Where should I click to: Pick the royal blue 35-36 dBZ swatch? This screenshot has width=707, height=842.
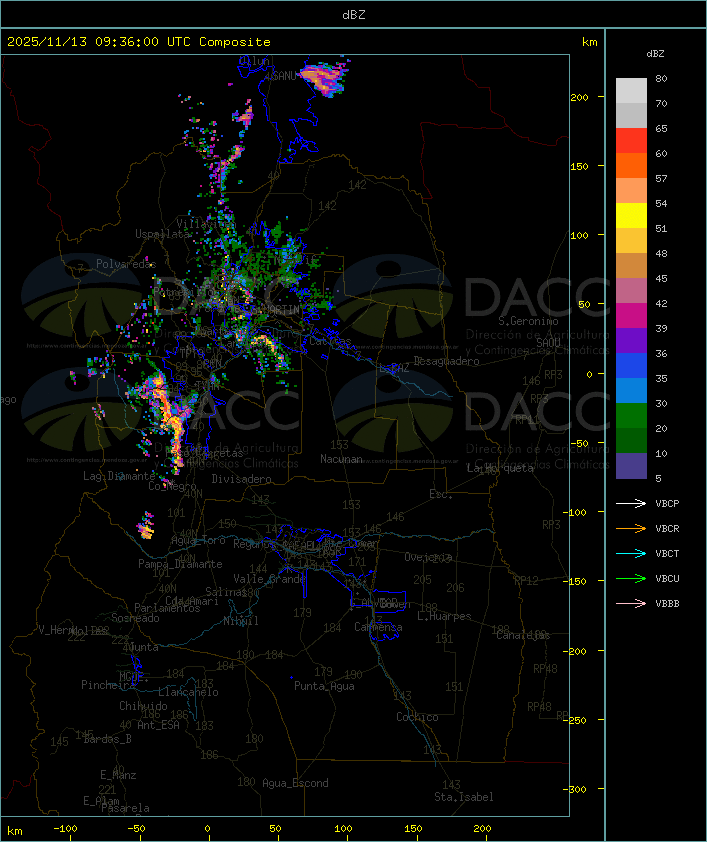631,365
